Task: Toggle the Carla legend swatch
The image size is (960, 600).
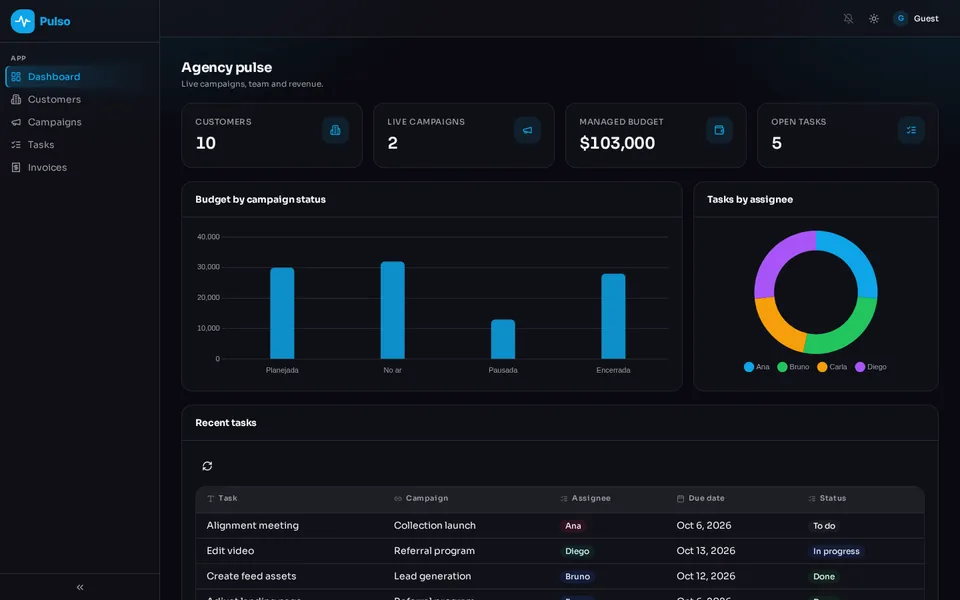Action: pos(822,367)
